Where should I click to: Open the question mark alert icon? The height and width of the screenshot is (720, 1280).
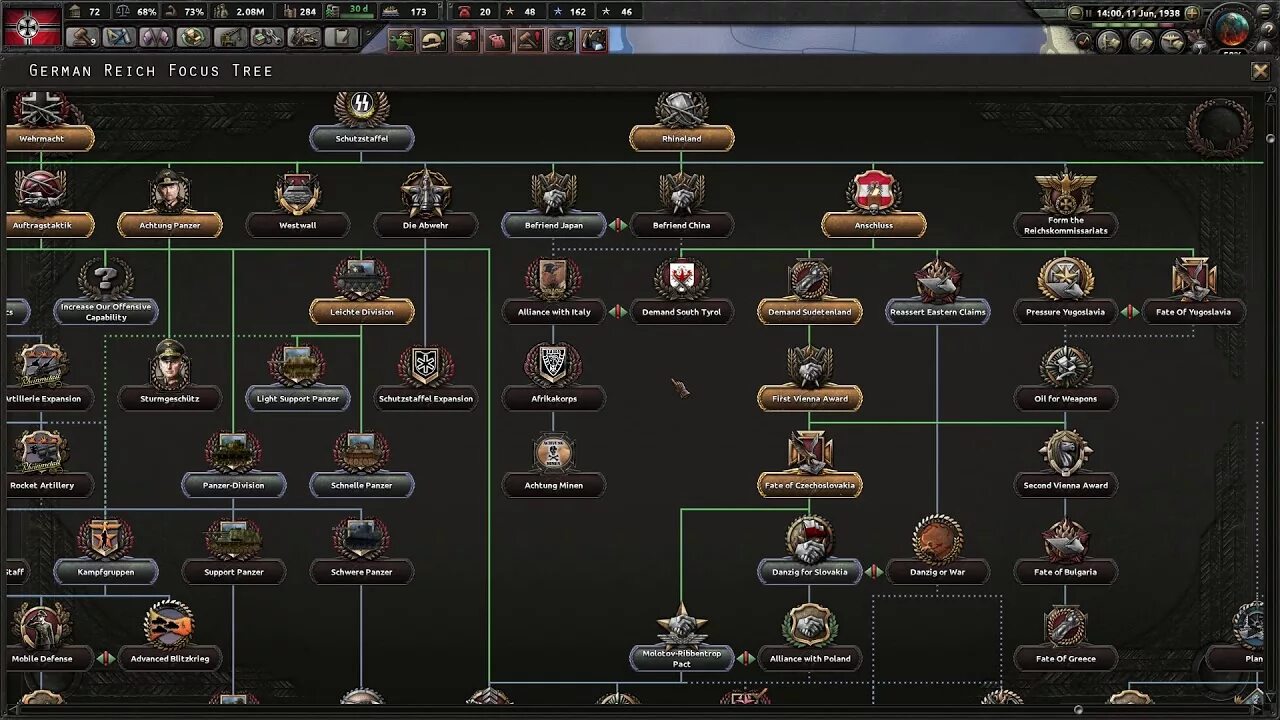coord(562,40)
